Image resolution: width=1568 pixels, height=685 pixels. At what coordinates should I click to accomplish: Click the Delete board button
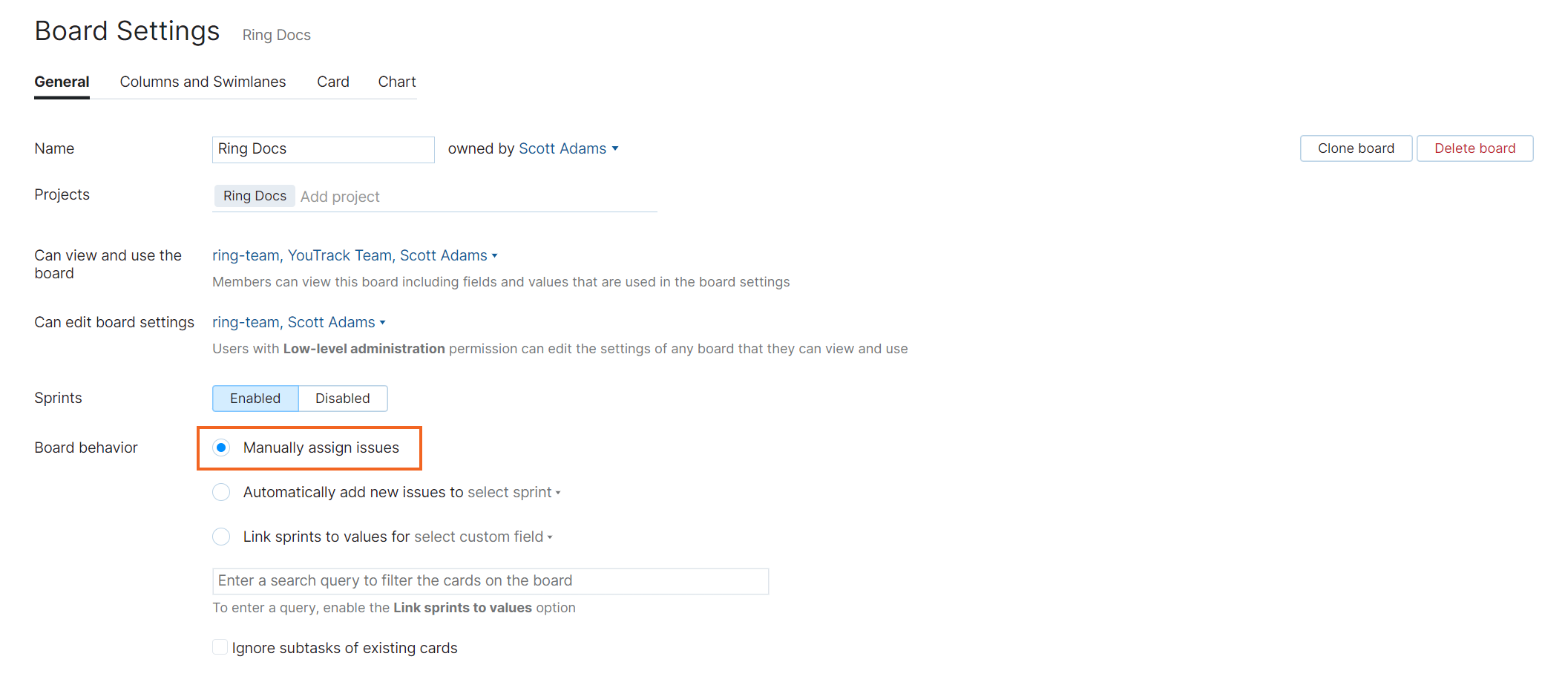pos(1474,148)
